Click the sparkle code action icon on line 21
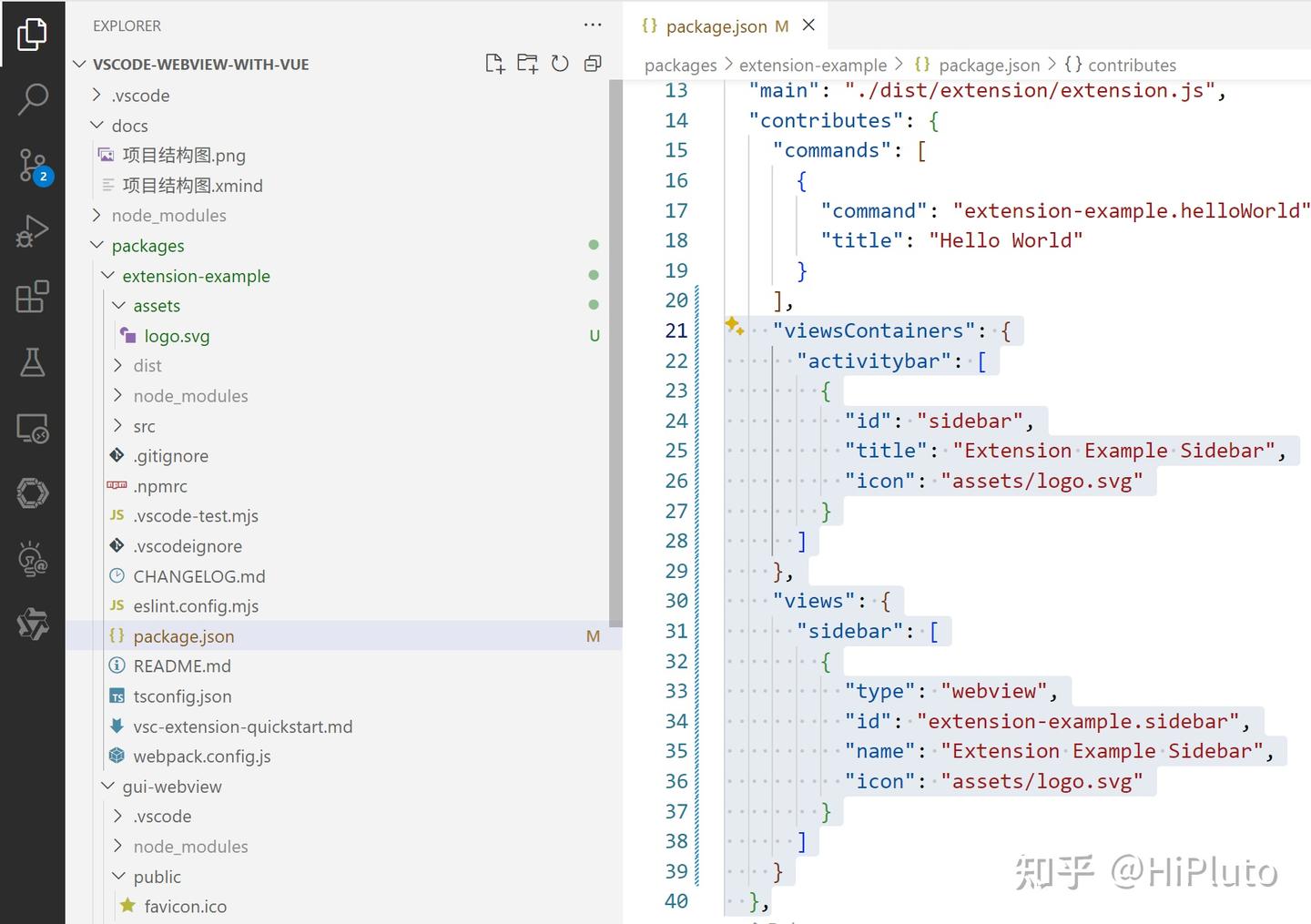Screen dimensions: 1311x924 (x=735, y=325)
